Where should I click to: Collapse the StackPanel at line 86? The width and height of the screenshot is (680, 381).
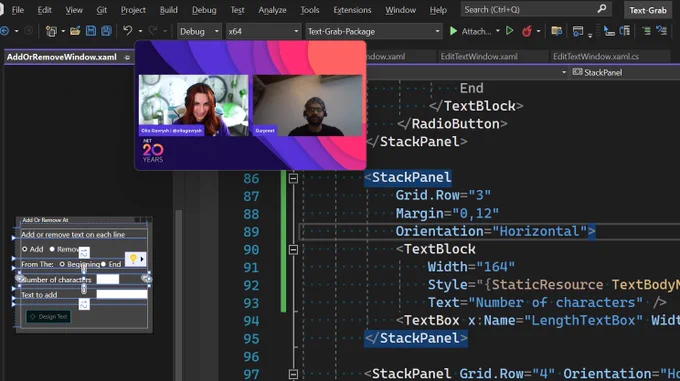pos(294,178)
